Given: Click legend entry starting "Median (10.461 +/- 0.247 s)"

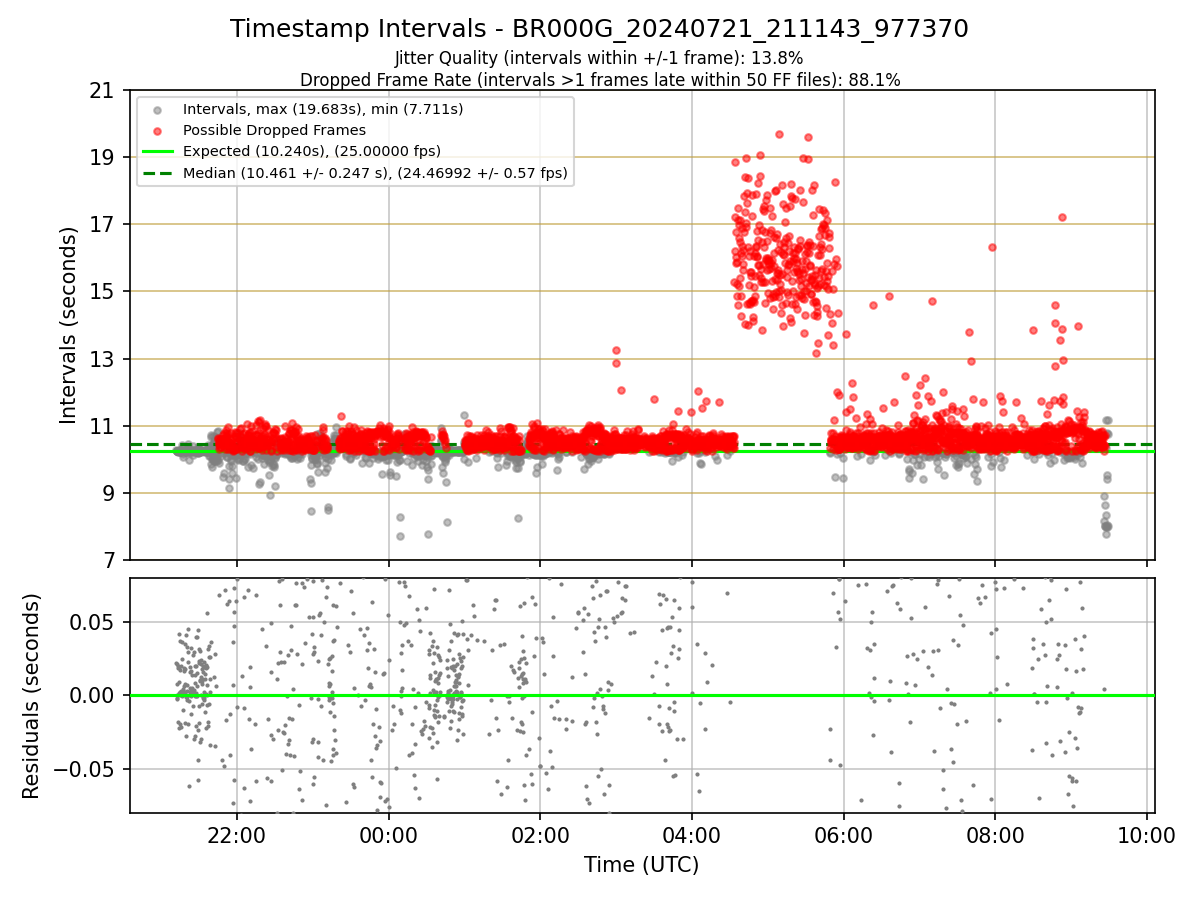Looking at the screenshot, I should coord(375,173).
